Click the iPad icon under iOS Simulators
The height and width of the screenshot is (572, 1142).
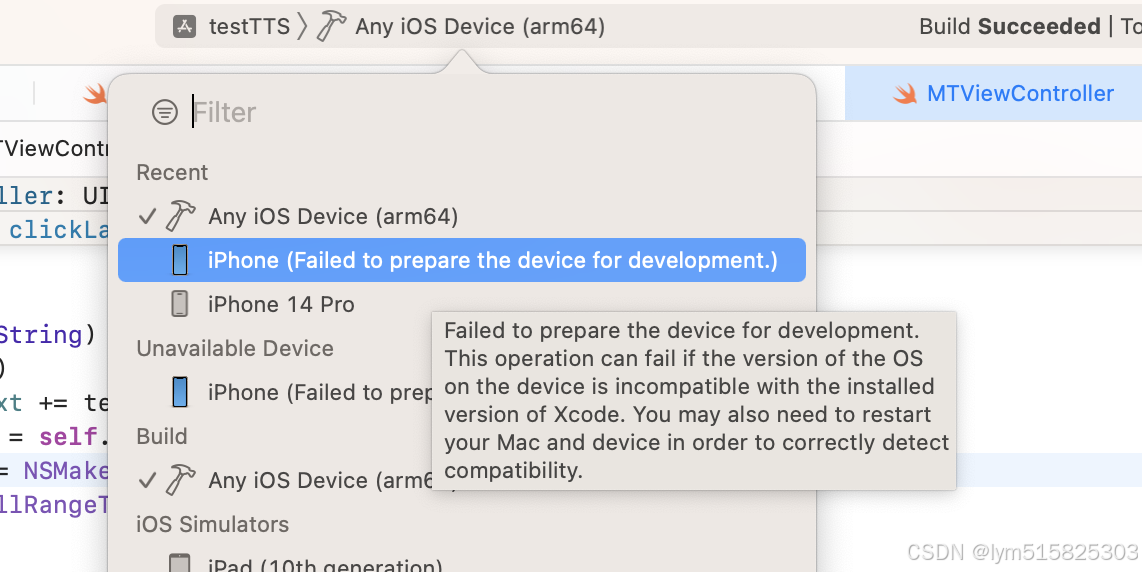(179, 563)
